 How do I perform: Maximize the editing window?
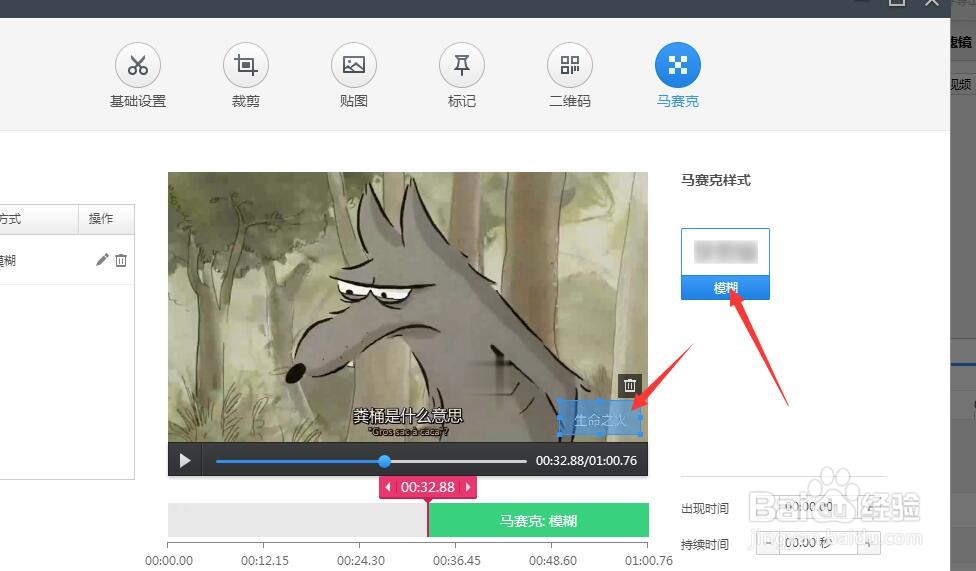(x=896, y=3)
